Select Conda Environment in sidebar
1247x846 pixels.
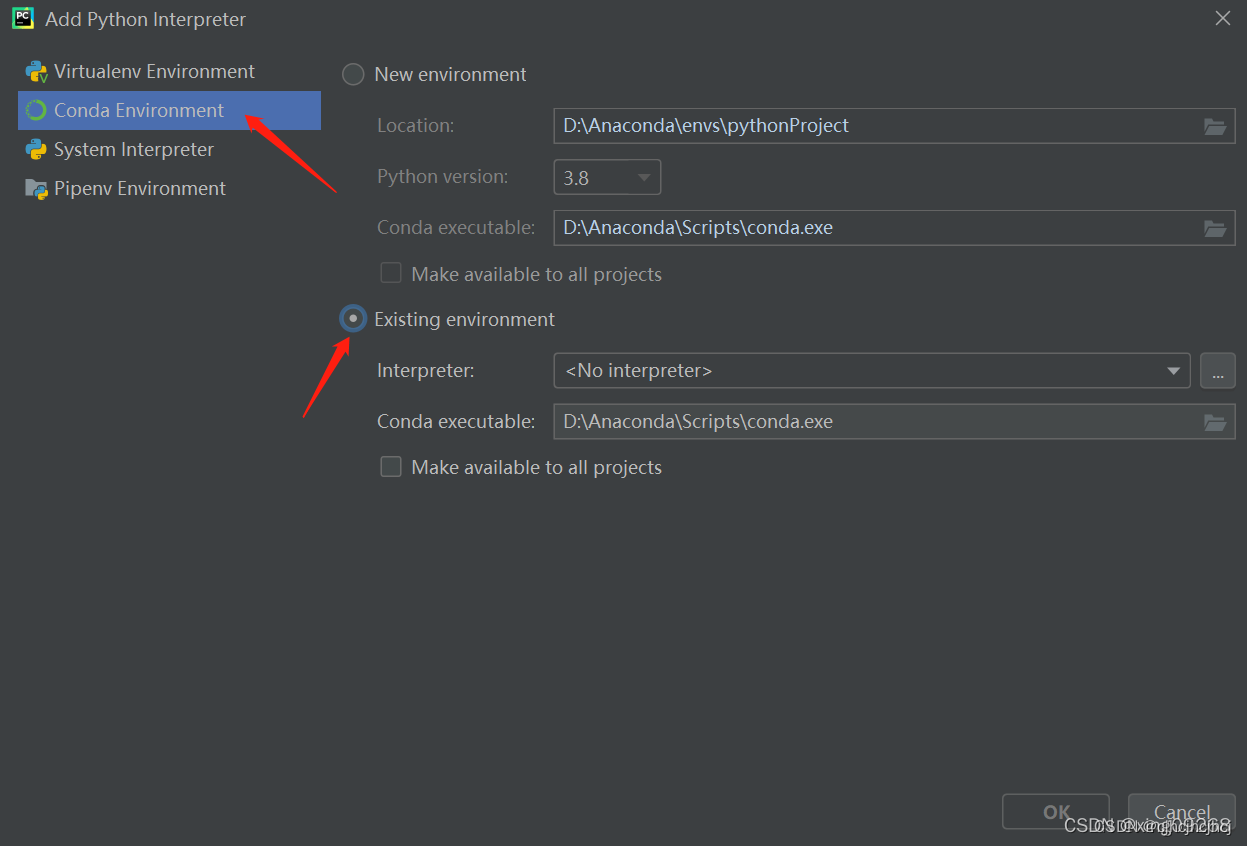point(169,111)
